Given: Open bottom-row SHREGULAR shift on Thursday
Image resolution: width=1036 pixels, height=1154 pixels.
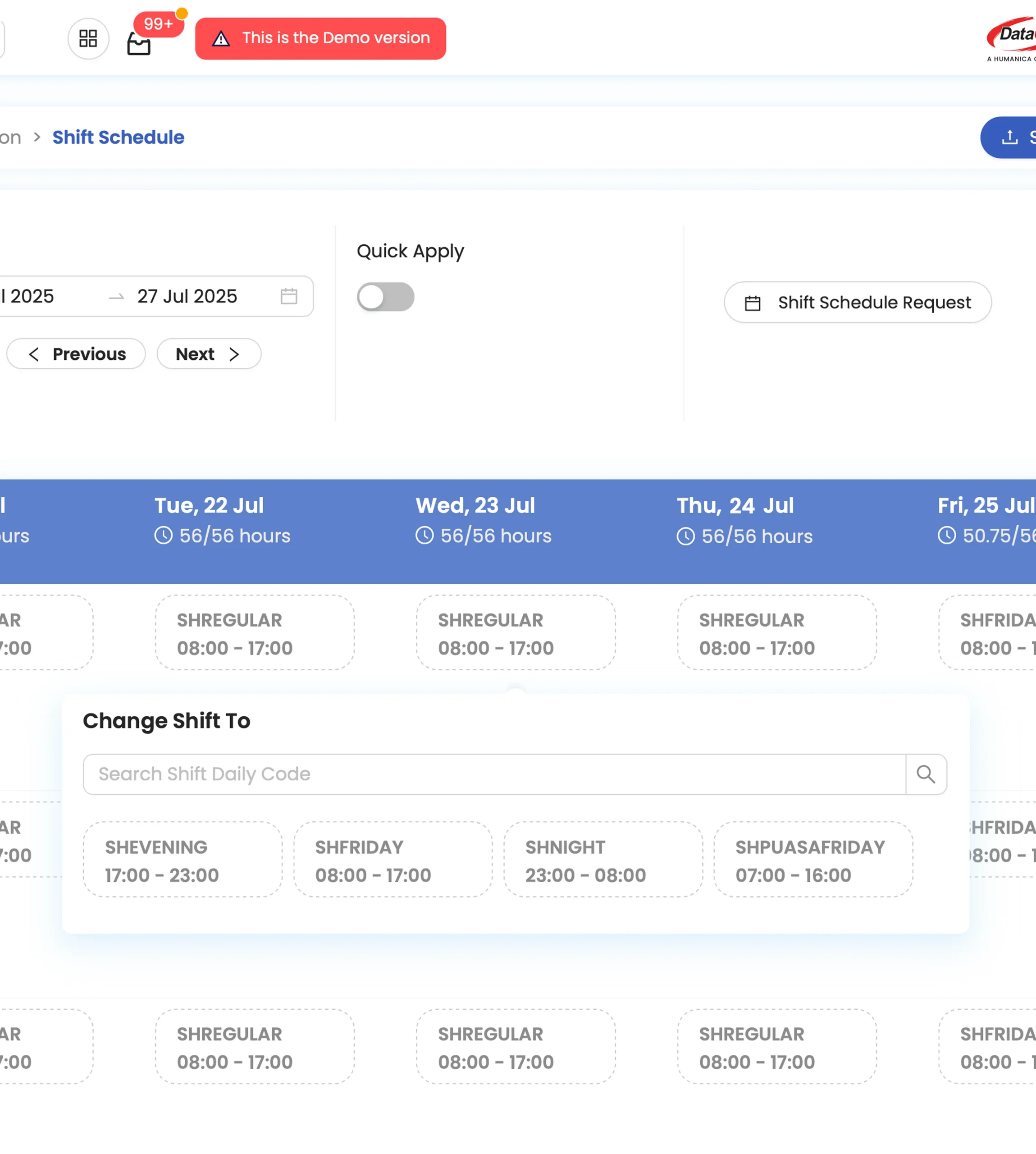Looking at the screenshot, I should point(777,1046).
